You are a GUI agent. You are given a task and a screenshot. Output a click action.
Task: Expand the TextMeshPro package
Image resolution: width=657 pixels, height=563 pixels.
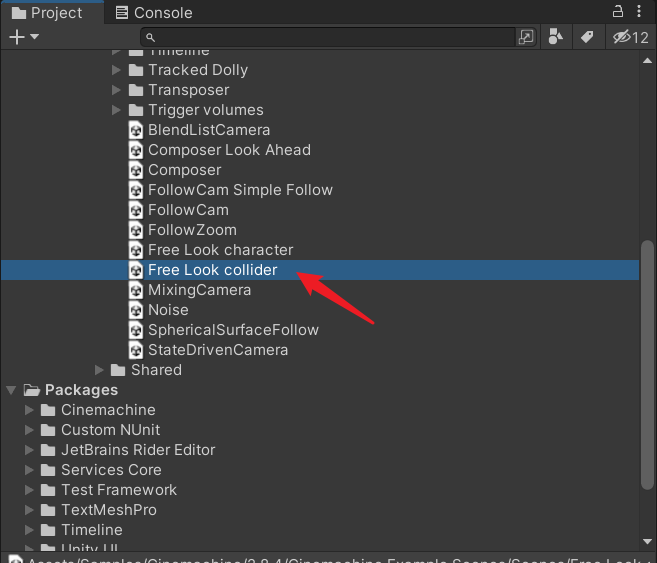pyautogui.click(x=29, y=510)
